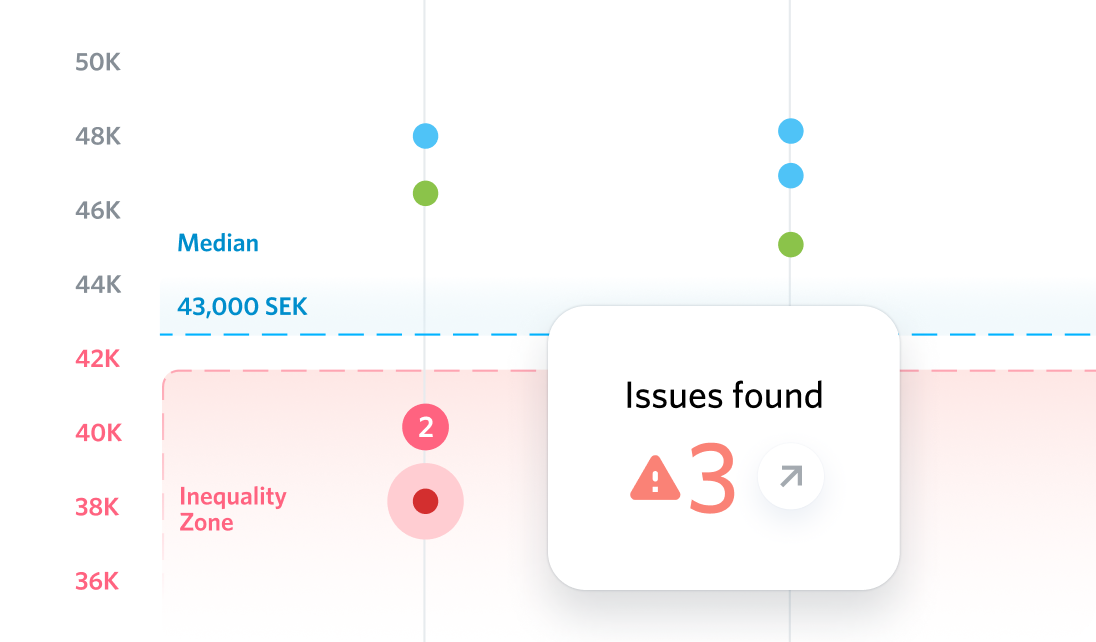Screen dimensions: 1096x642
Task: Click the Median label
Action: 218,243
